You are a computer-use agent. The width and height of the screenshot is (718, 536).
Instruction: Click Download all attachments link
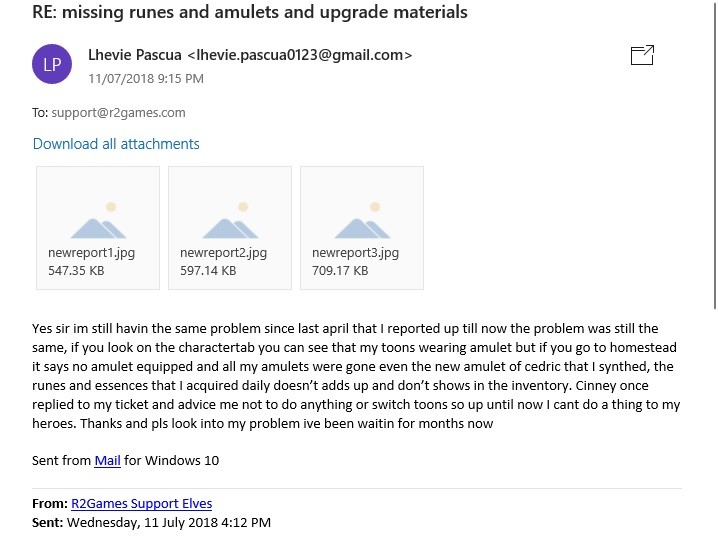tap(116, 144)
